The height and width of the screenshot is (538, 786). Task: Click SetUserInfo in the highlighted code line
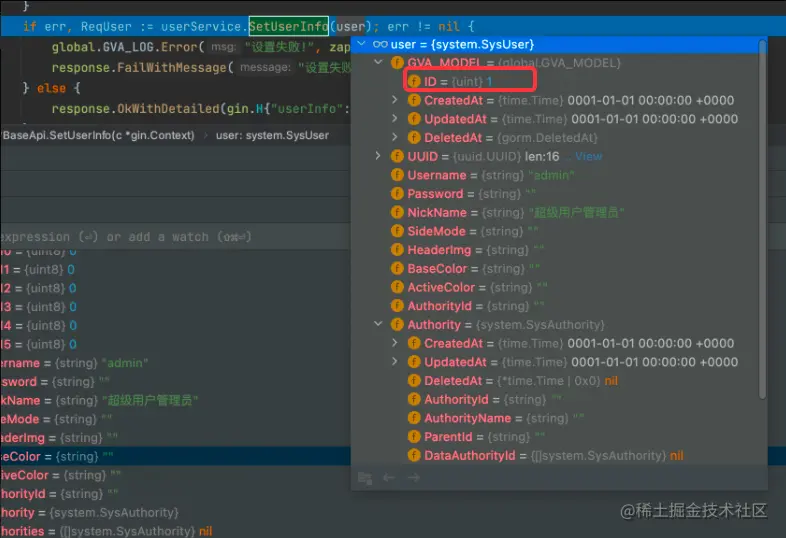289,26
